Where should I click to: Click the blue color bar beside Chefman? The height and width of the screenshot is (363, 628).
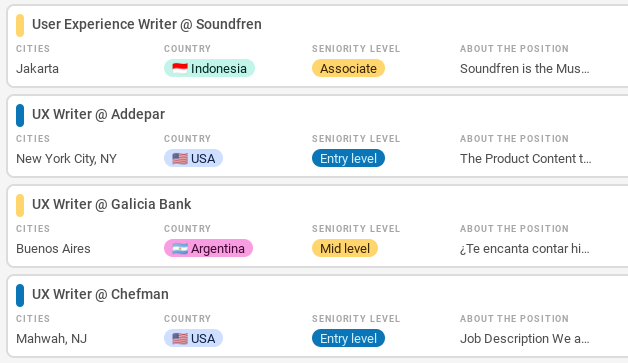click(20, 295)
